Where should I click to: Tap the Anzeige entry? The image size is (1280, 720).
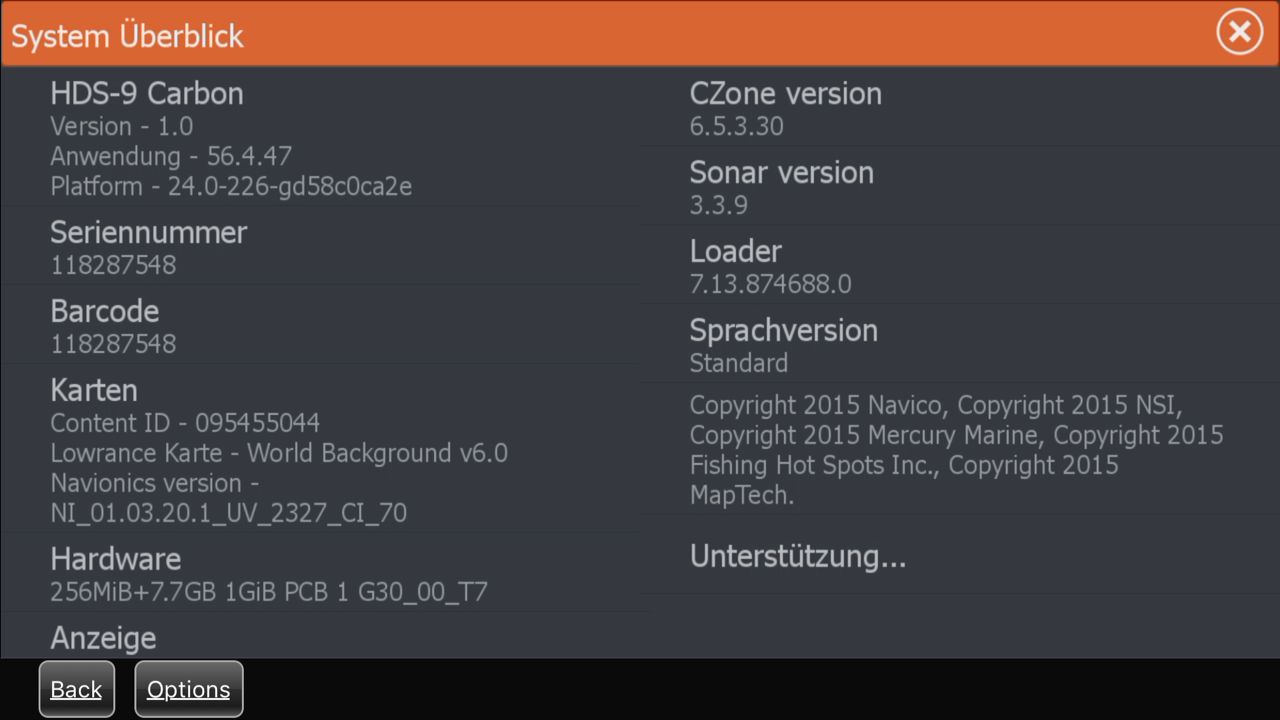click(x=103, y=638)
